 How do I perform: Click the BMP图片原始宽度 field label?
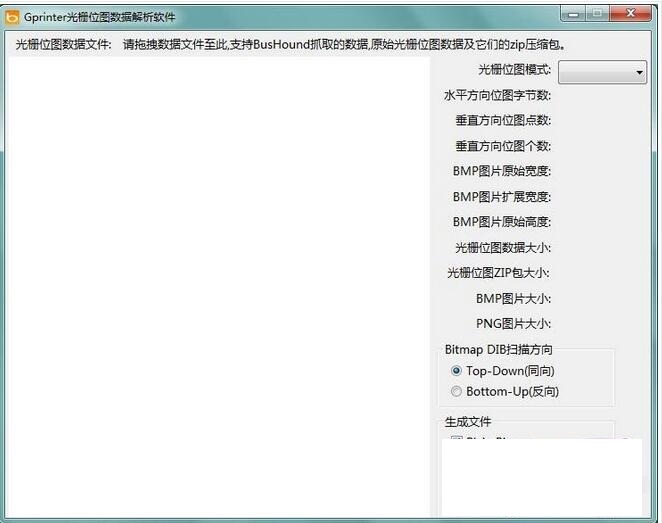coord(501,171)
